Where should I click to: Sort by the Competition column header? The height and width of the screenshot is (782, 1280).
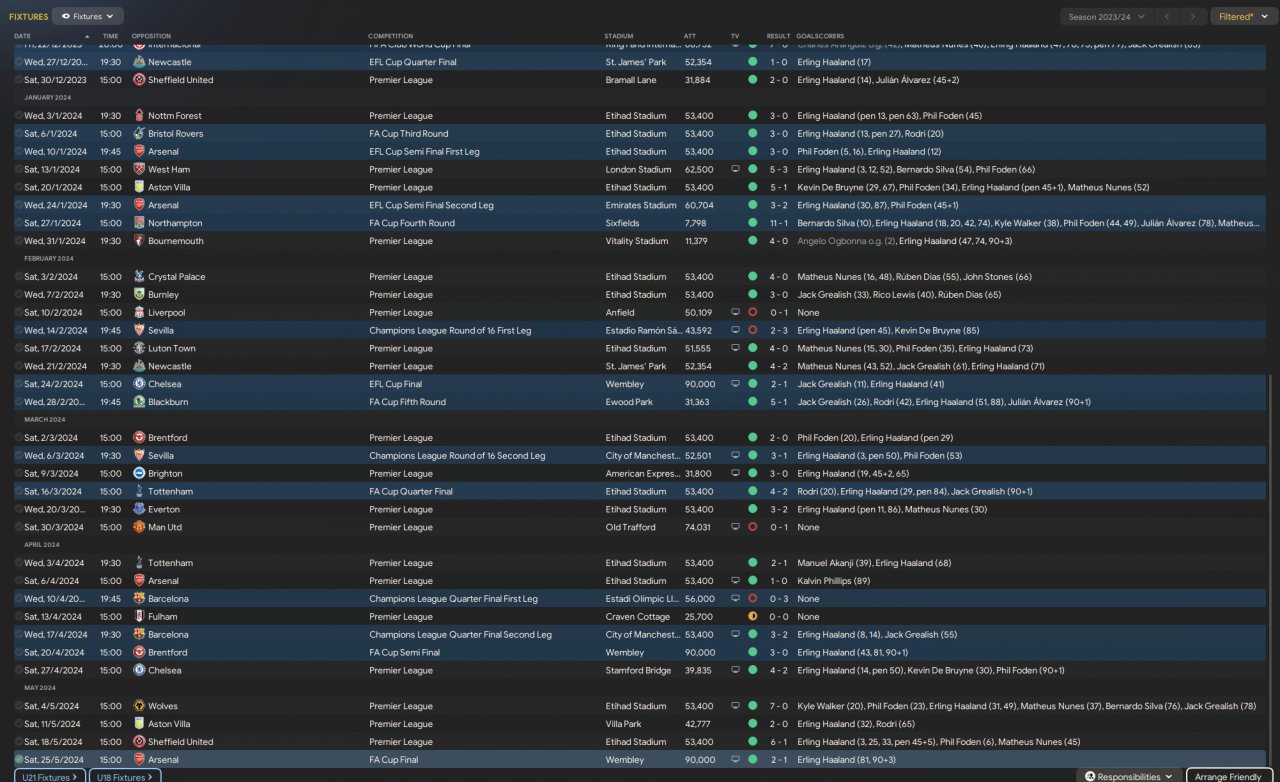[x=389, y=36]
